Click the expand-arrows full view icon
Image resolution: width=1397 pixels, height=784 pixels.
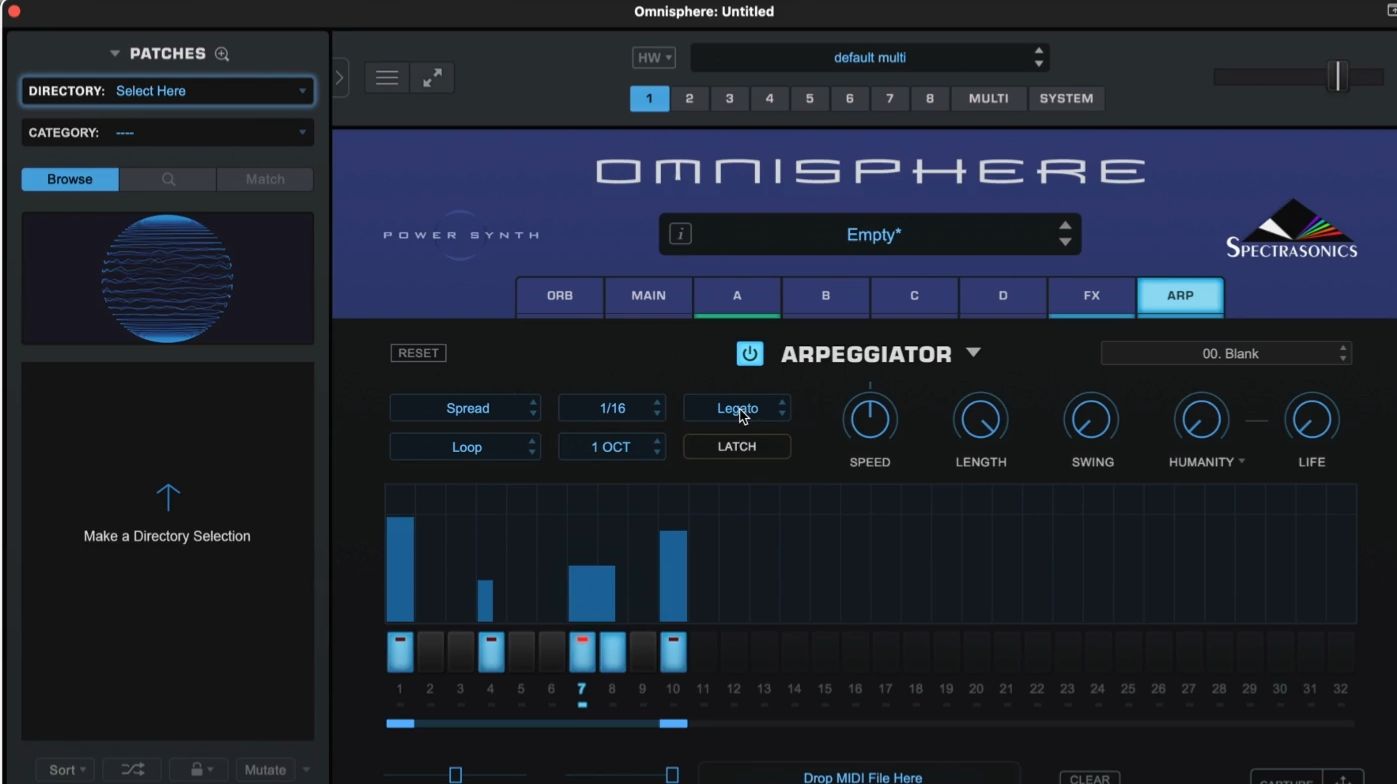coord(432,78)
